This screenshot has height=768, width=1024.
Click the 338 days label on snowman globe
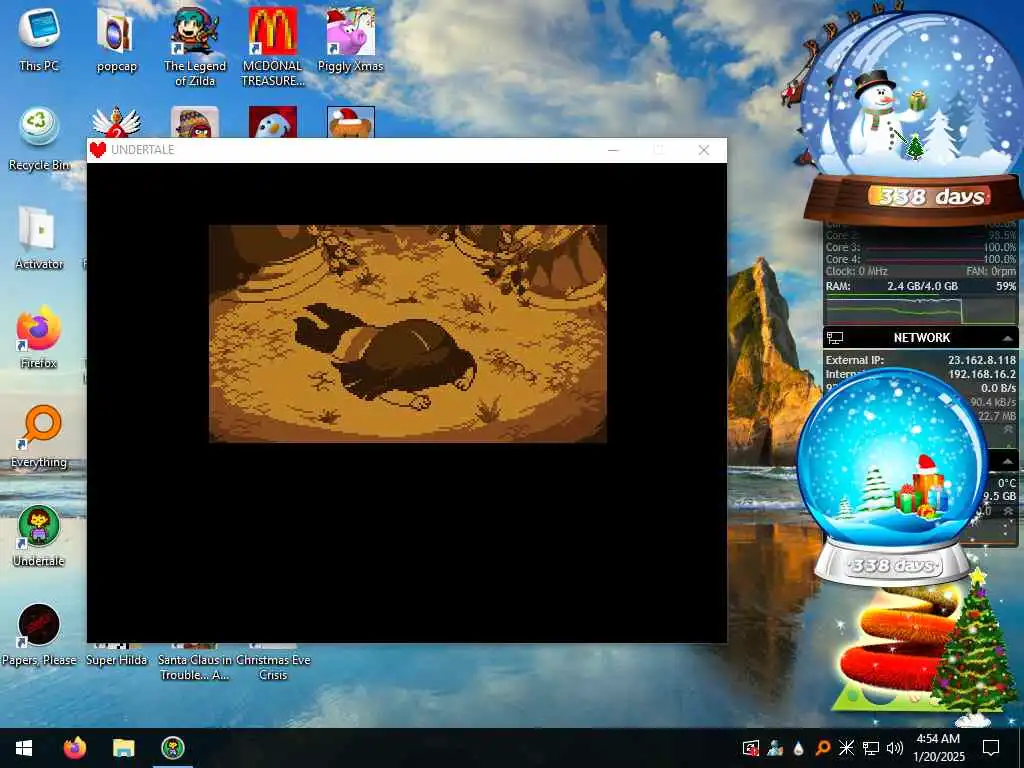pos(931,196)
